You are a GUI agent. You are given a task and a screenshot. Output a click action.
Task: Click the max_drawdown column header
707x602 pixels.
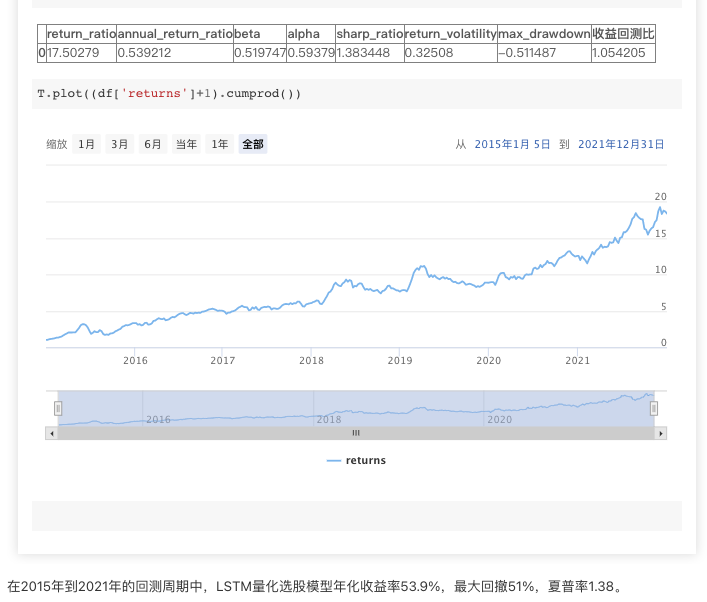pos(543,34)
